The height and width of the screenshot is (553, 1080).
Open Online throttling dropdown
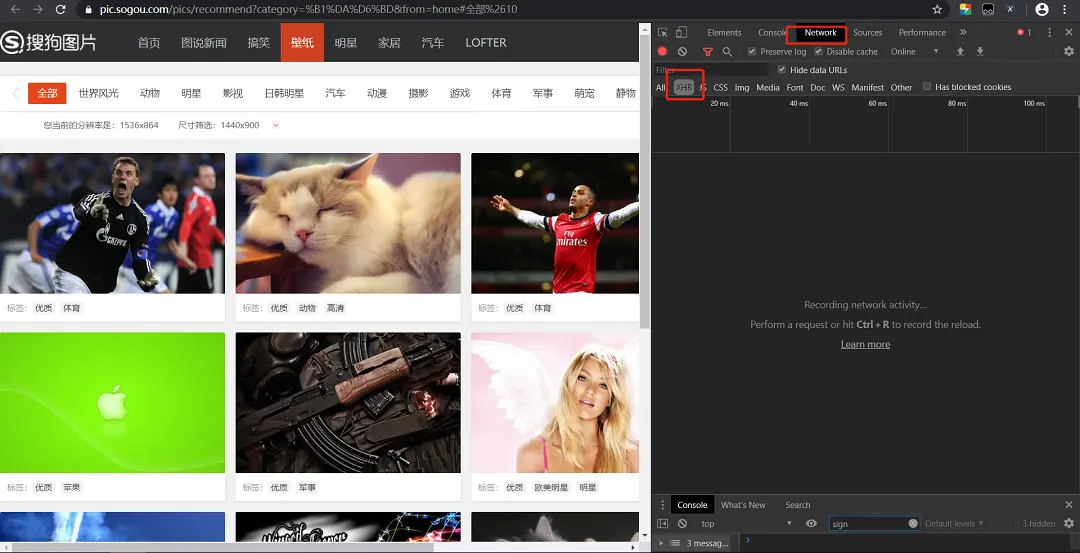[915, 52]
